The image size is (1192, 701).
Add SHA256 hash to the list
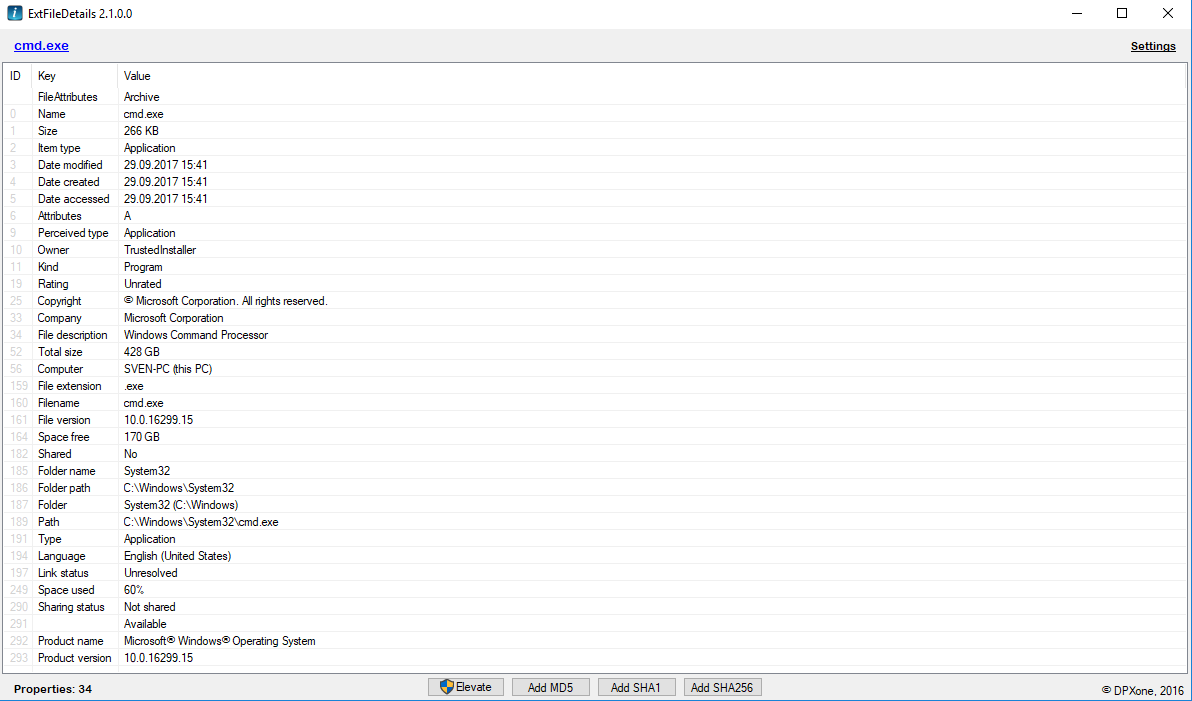(722, 687)
